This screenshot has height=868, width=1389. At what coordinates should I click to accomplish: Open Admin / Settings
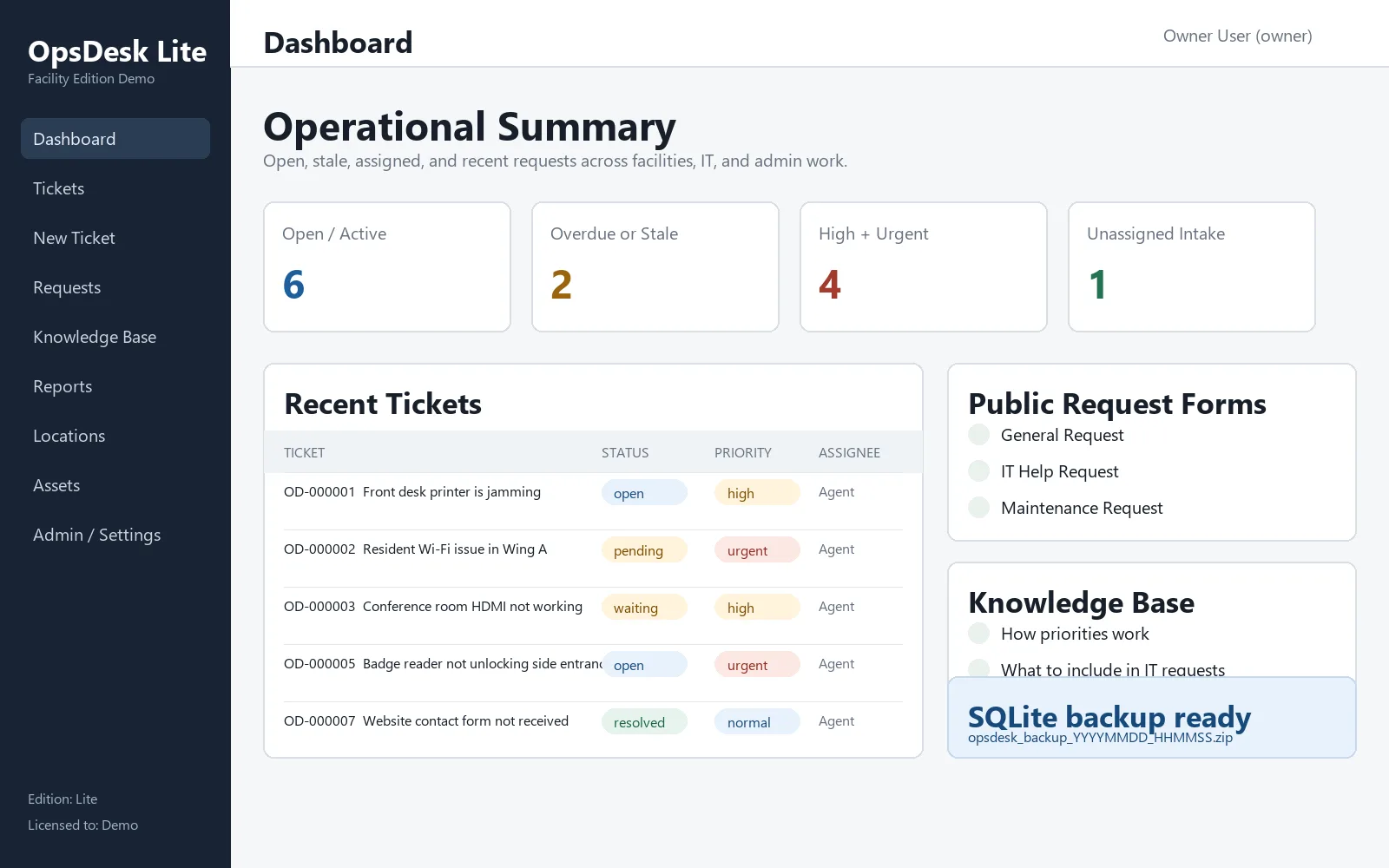tap(115, 535)
